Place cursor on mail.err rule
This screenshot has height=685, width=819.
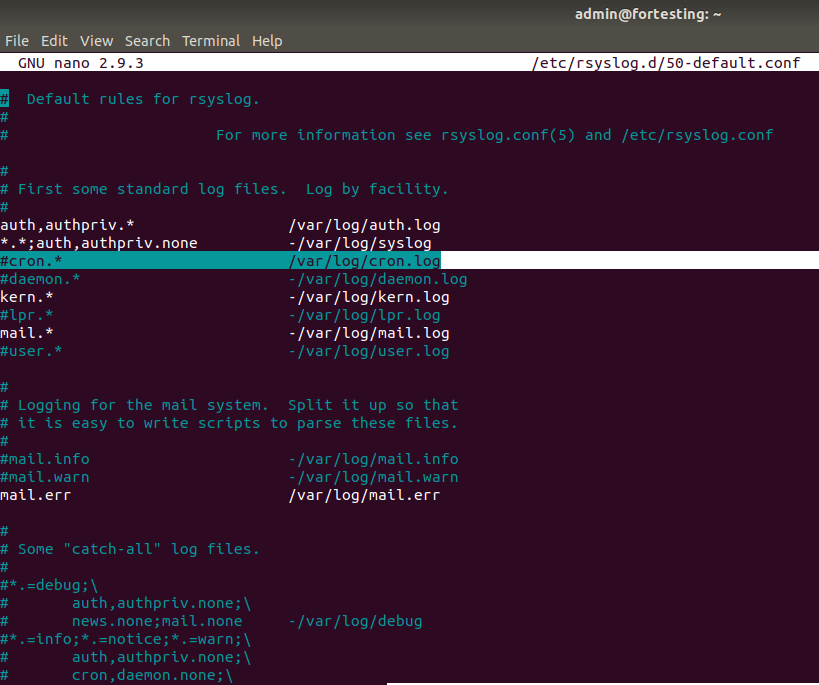click(x=36, y=495)
